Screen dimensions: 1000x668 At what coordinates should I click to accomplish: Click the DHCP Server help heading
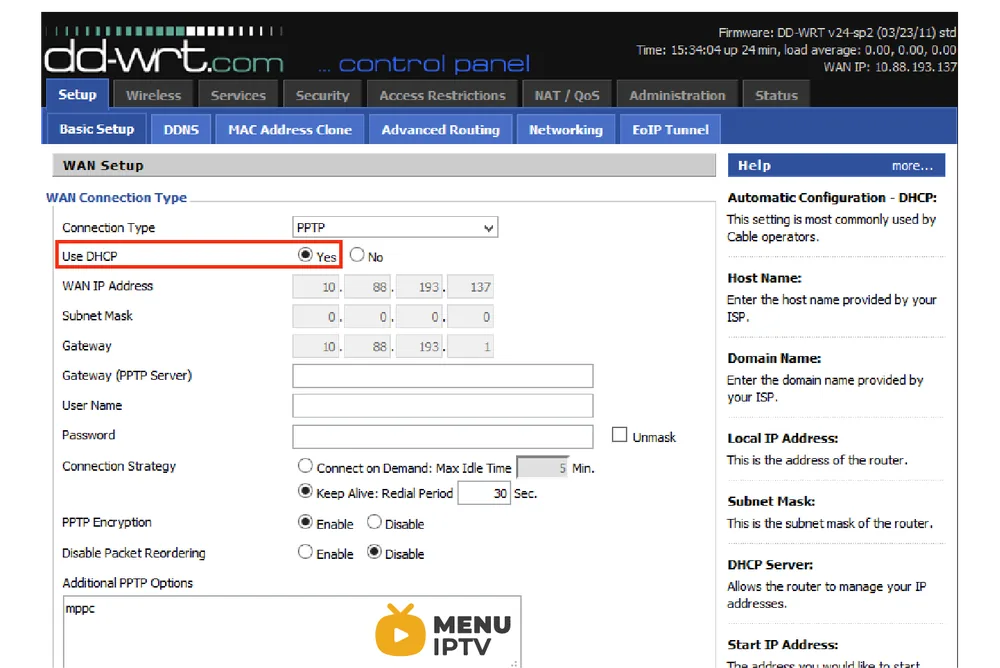pos(770,565)
